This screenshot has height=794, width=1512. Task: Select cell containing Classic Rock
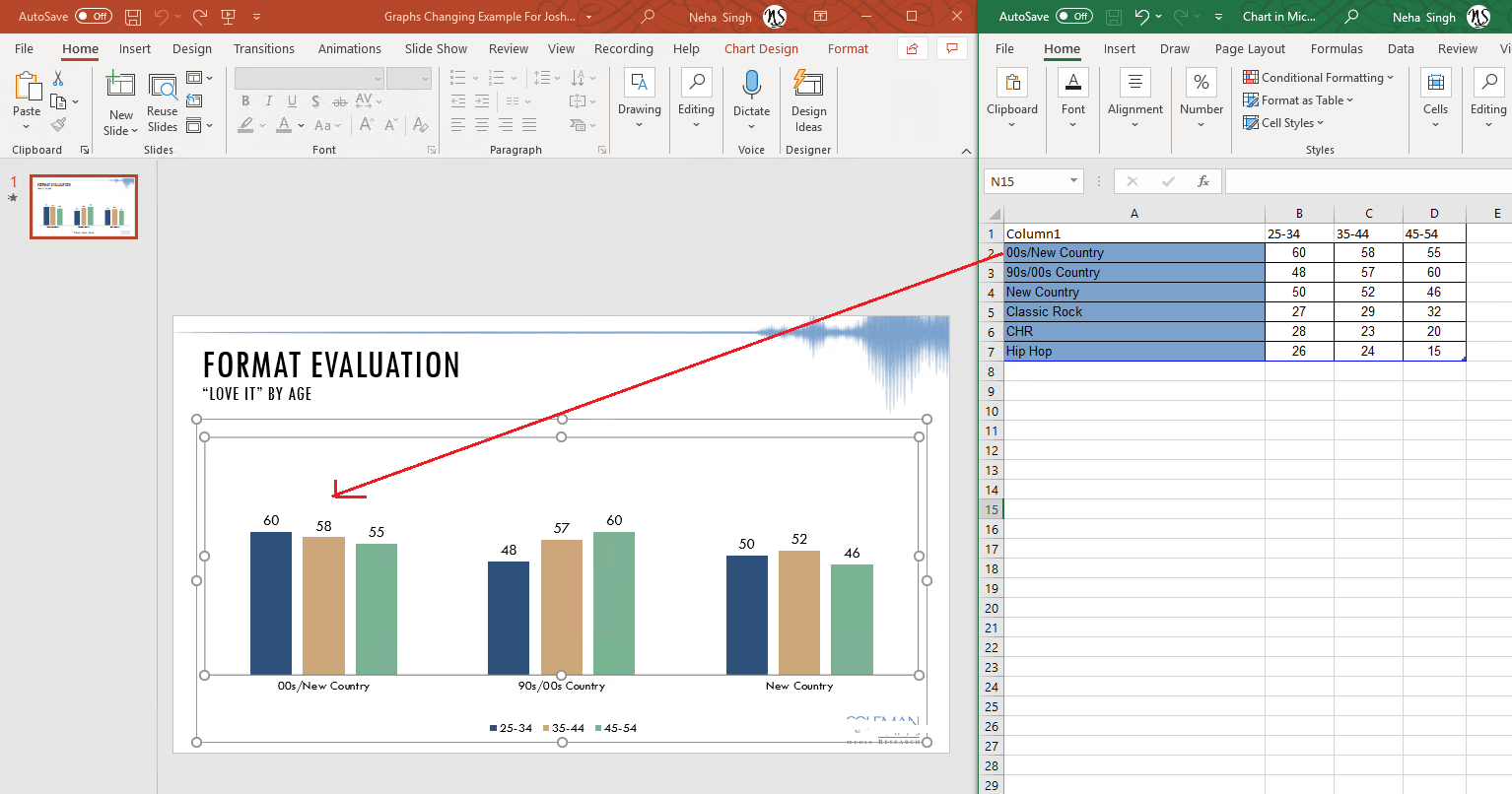[1134, 311]
